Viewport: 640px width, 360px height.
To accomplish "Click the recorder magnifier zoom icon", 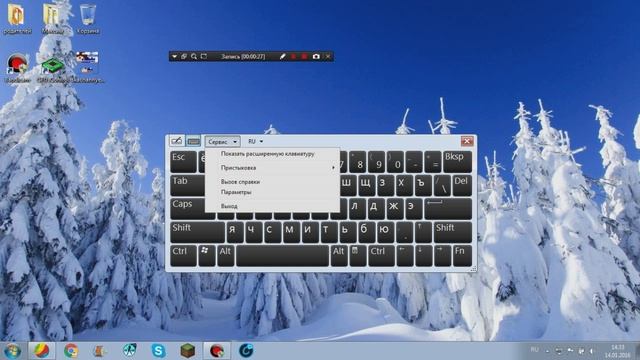I will tap(194, 56).
